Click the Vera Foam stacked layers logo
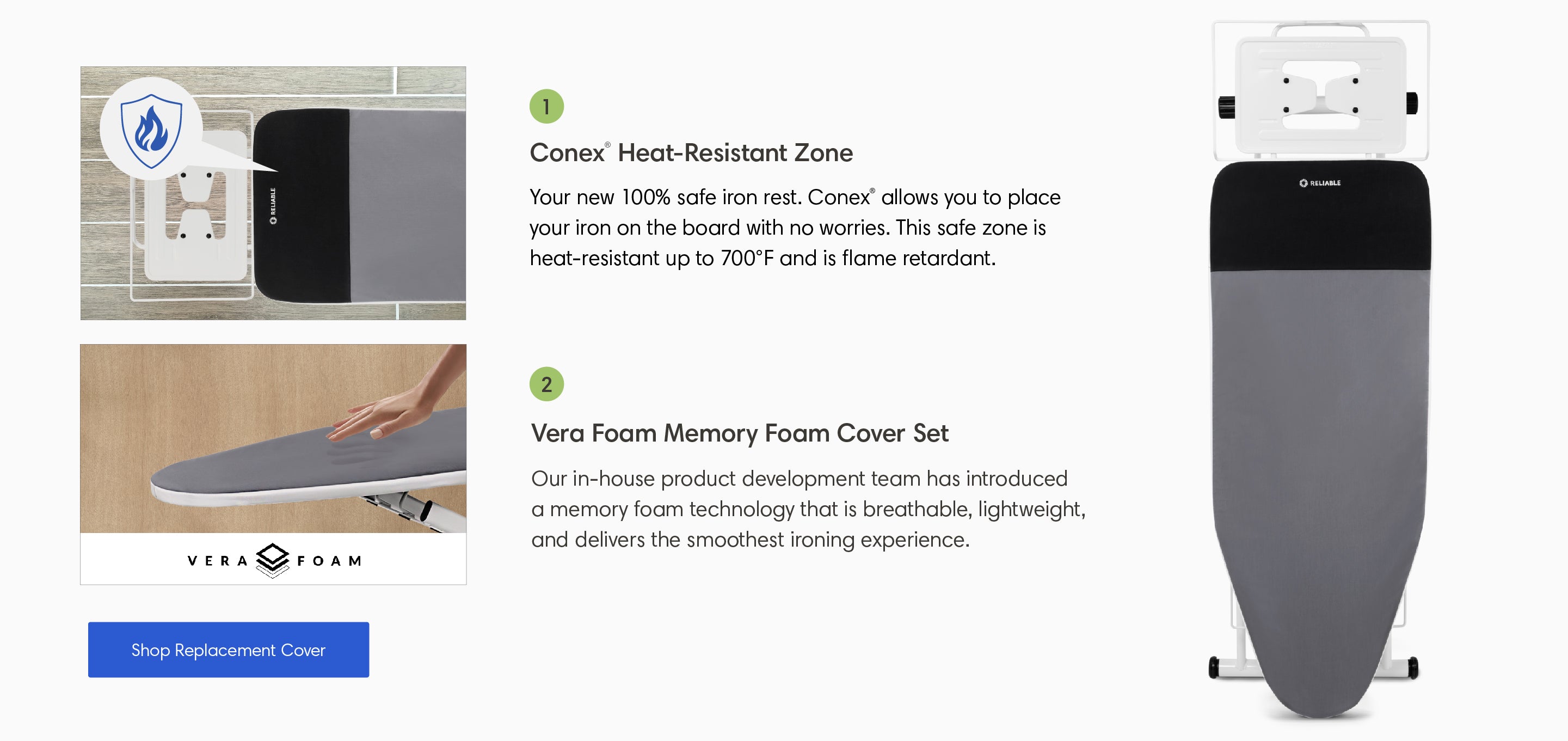This screenshot has height=741, width=1568. [272, 560]
